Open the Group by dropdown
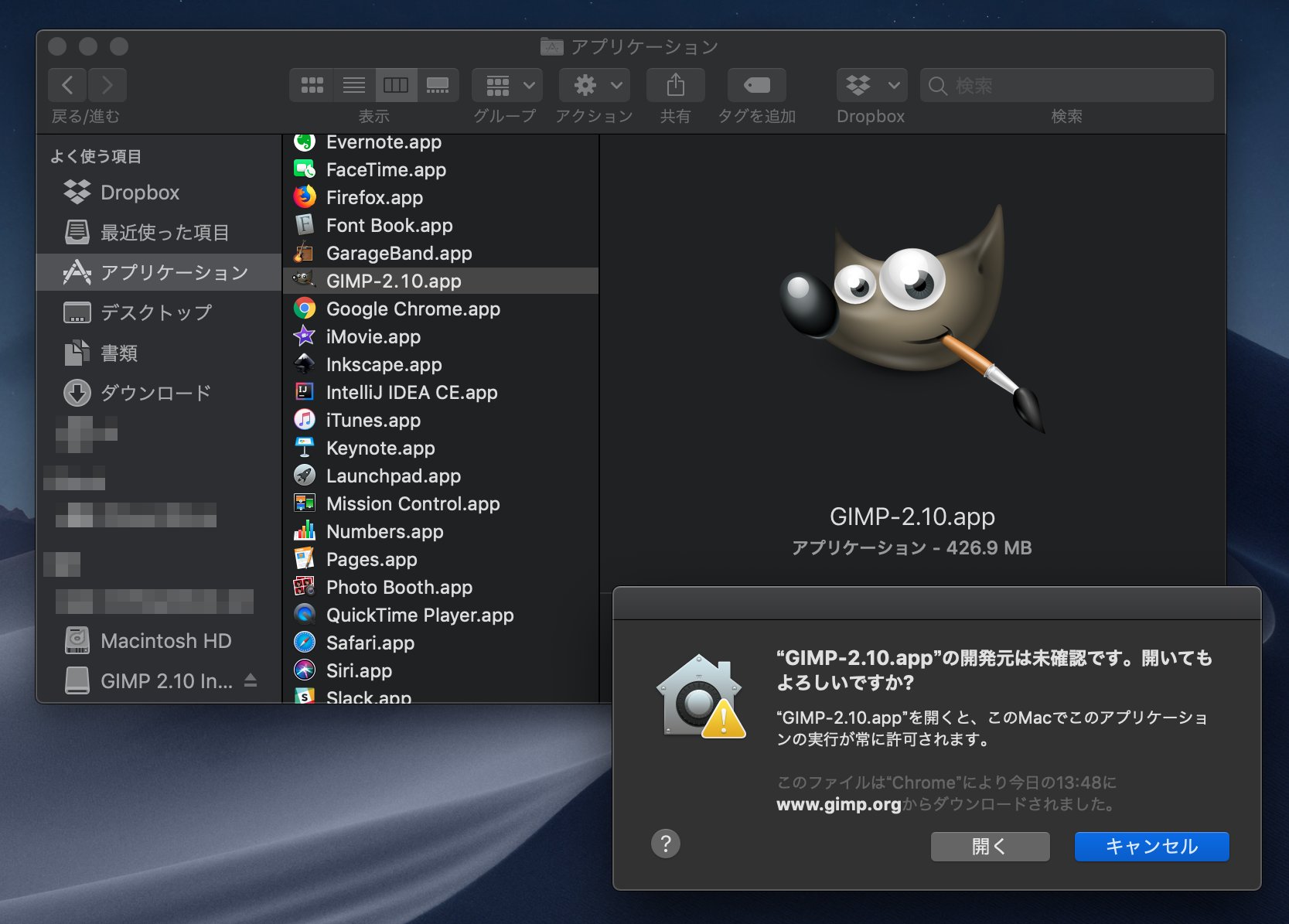Image resolution: width=1289 pixels, height=924 pixels. point(507,85)
